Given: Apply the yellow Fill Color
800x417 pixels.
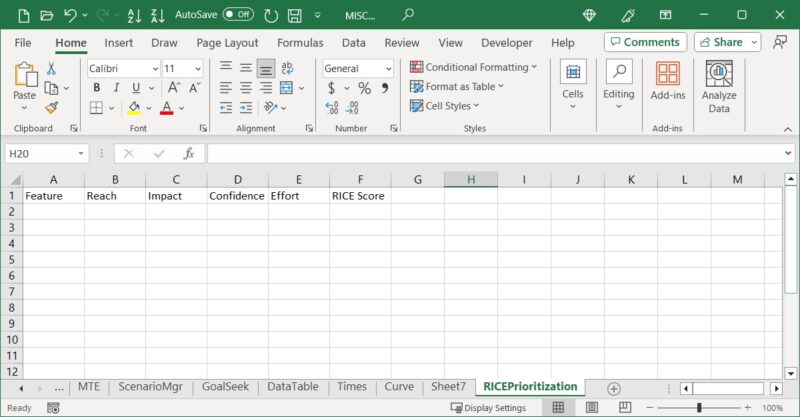Looking at the screenshot, I should pos(134,108).
